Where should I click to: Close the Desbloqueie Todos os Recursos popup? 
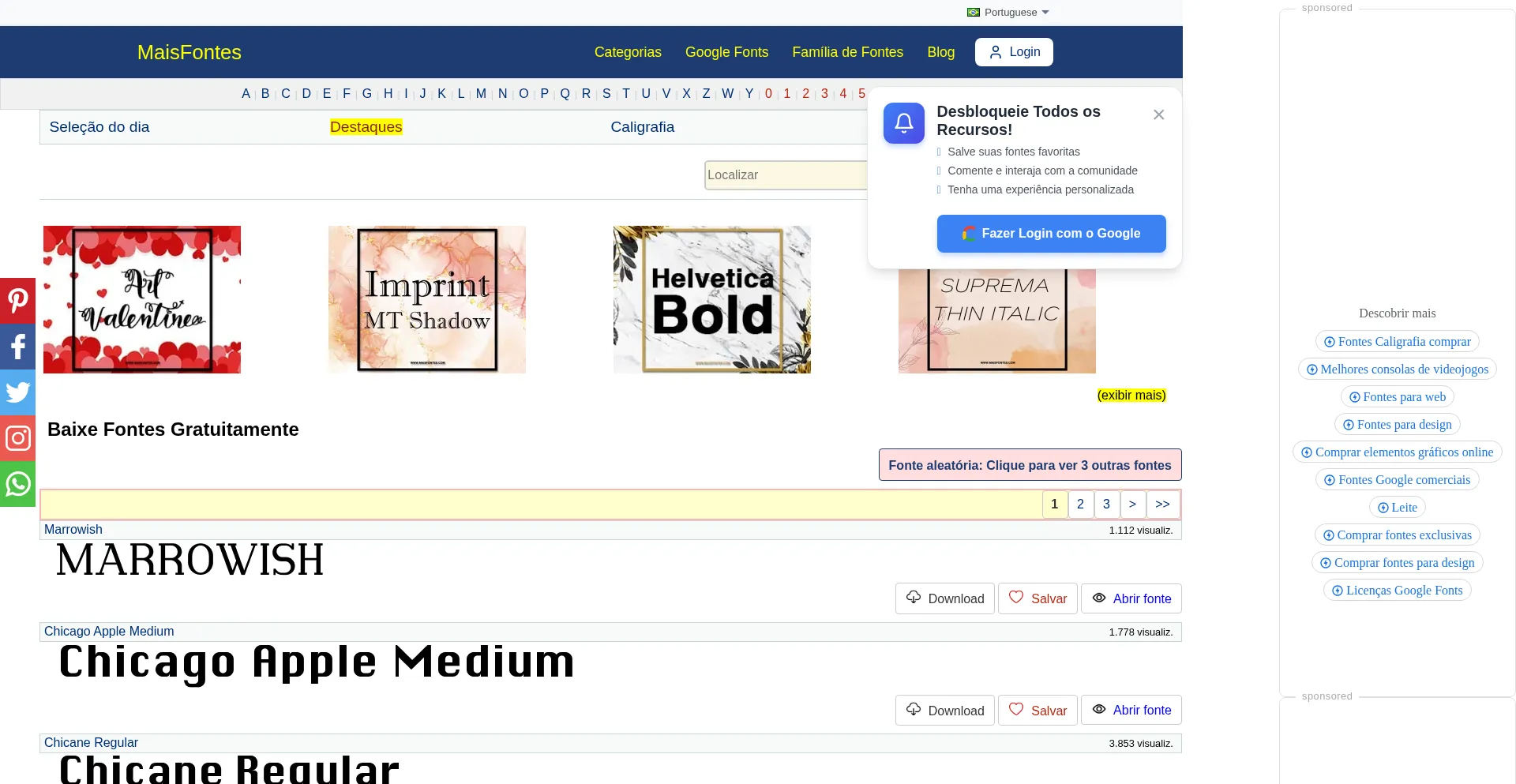[1158, 115]
